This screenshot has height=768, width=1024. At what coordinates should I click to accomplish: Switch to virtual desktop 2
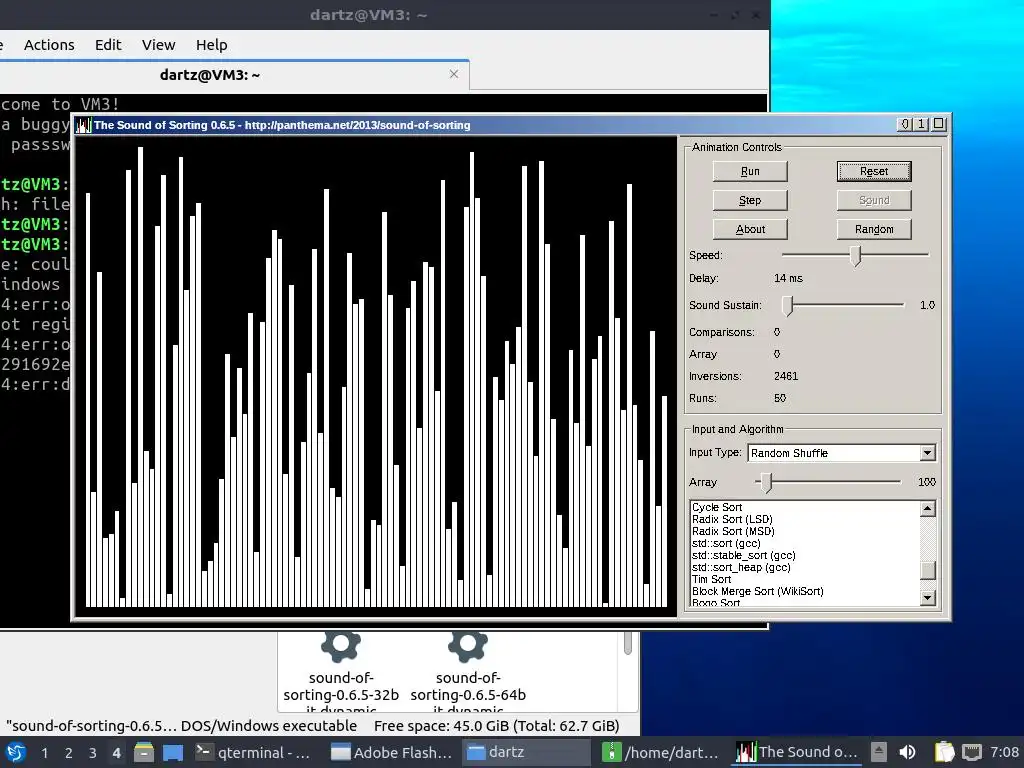pyautogui.click(x=69, y=753)
